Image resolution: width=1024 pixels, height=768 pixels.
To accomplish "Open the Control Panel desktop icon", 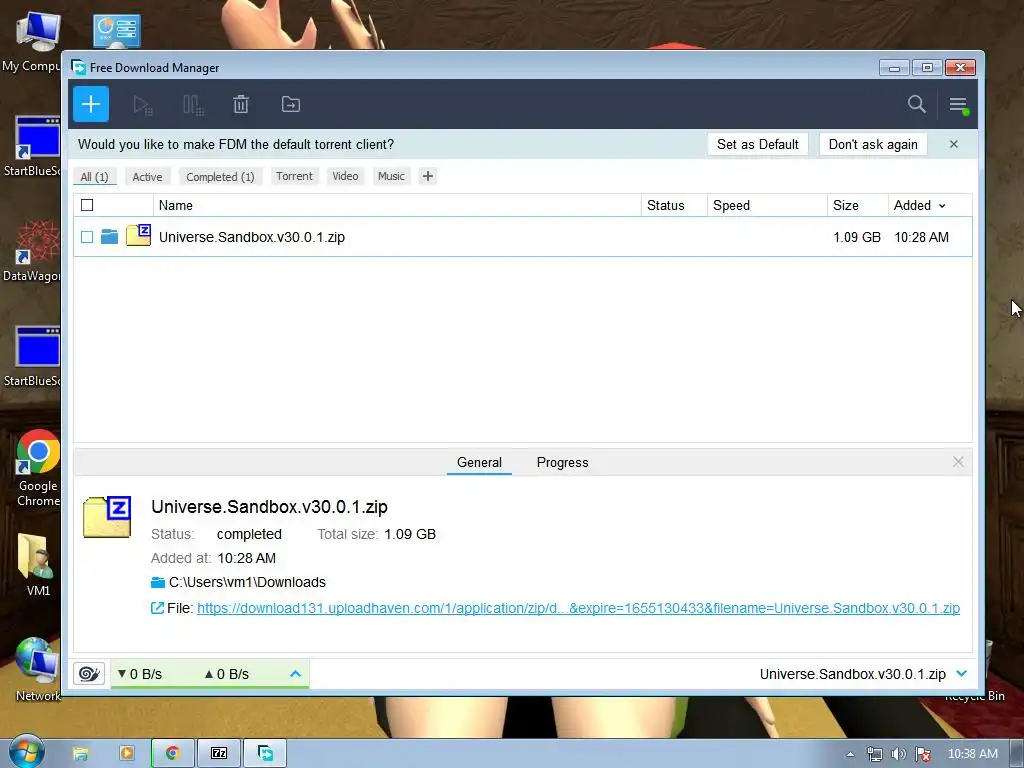I will [116, 30].
